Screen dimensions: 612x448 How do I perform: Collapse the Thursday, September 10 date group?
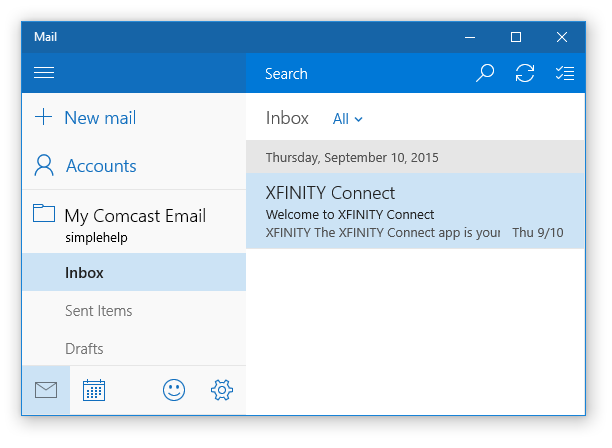coord(415,157)
